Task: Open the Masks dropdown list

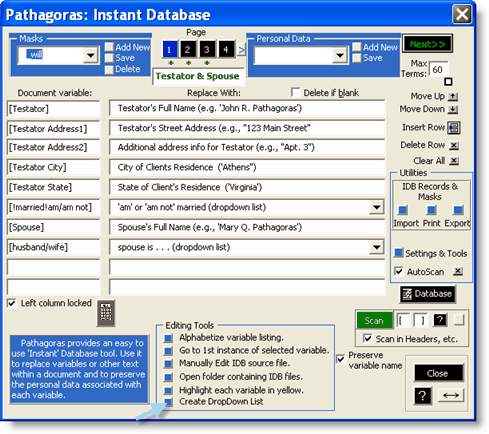Action: pos(91,55)
